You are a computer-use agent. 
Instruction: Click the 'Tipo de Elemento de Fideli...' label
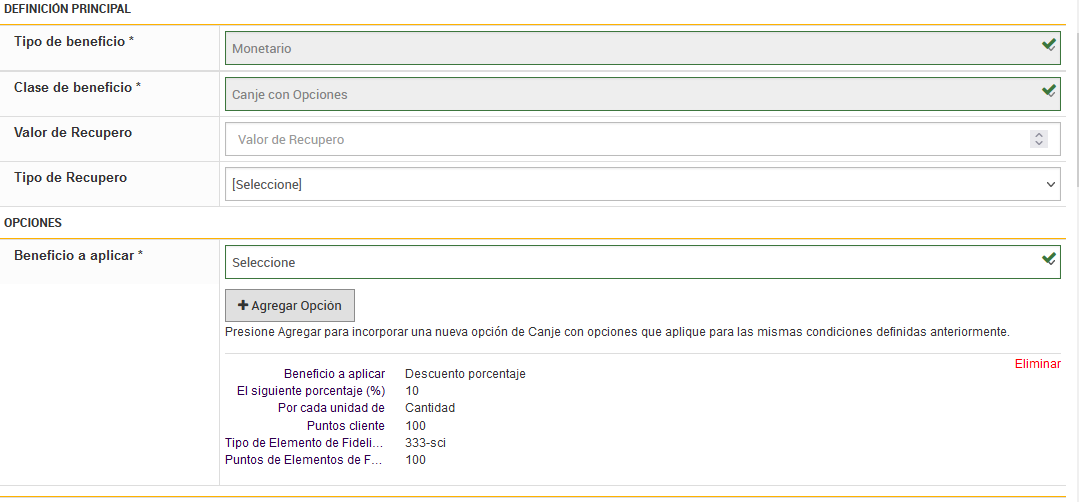tap(304, 443)
